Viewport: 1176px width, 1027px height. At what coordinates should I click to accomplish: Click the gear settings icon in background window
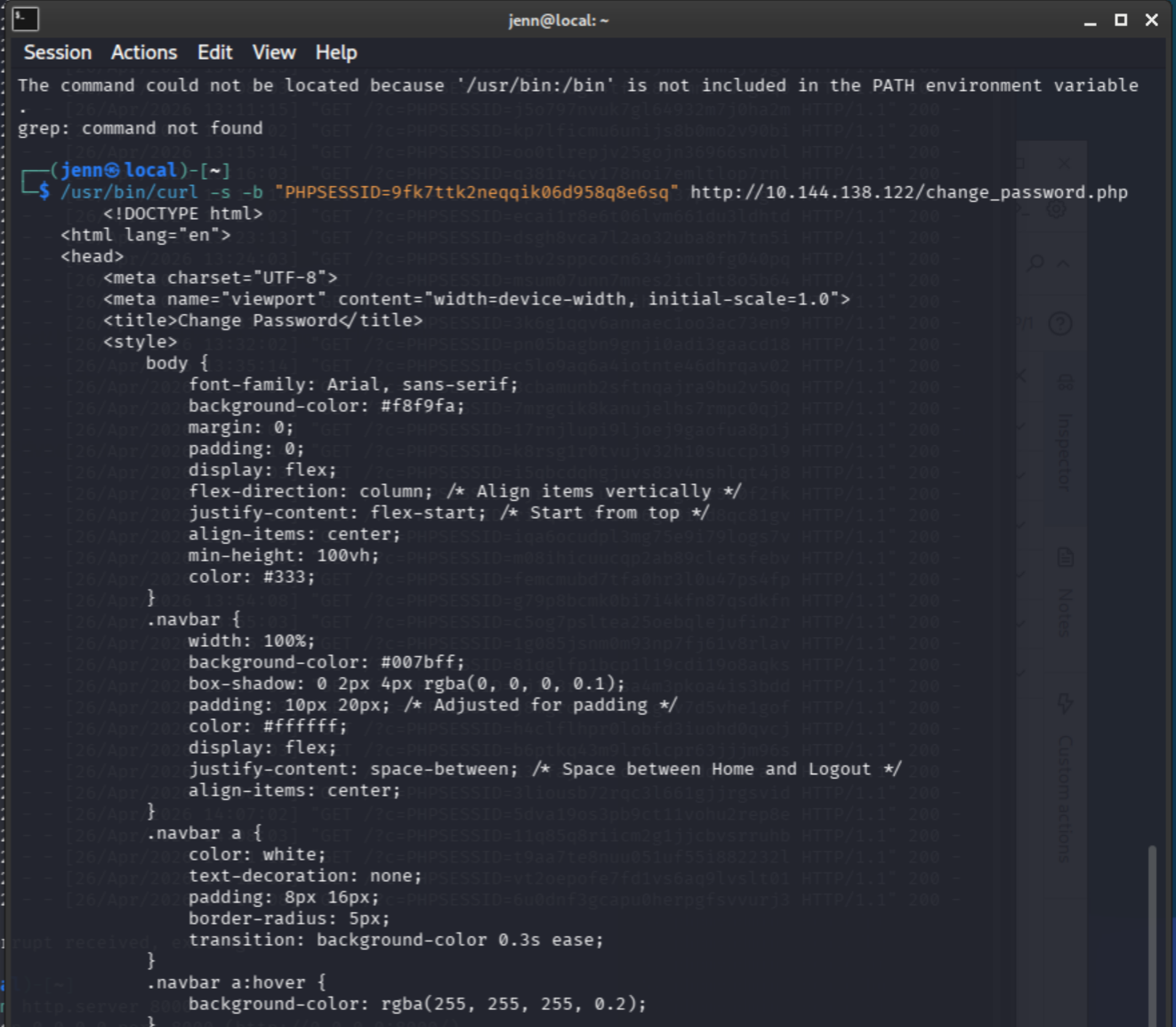coord(1057,210)
